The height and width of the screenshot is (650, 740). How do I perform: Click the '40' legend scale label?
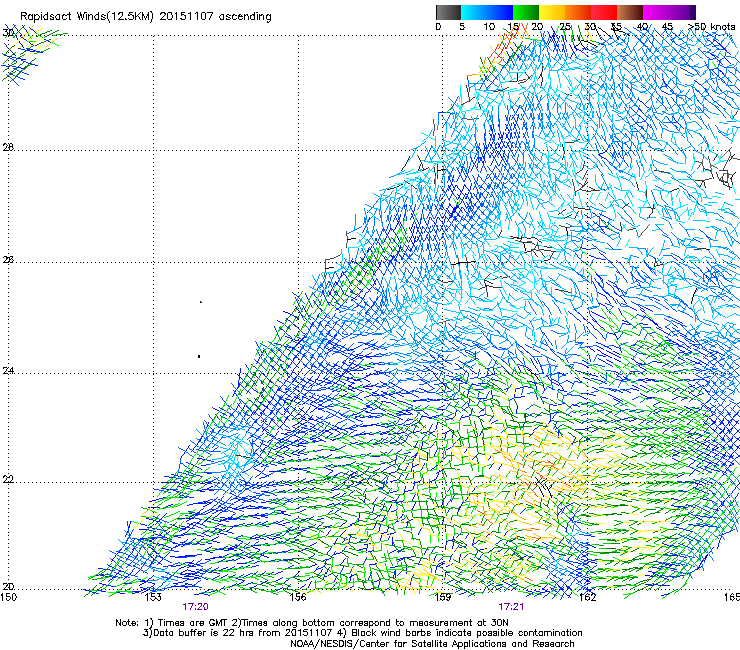point(642,27)
